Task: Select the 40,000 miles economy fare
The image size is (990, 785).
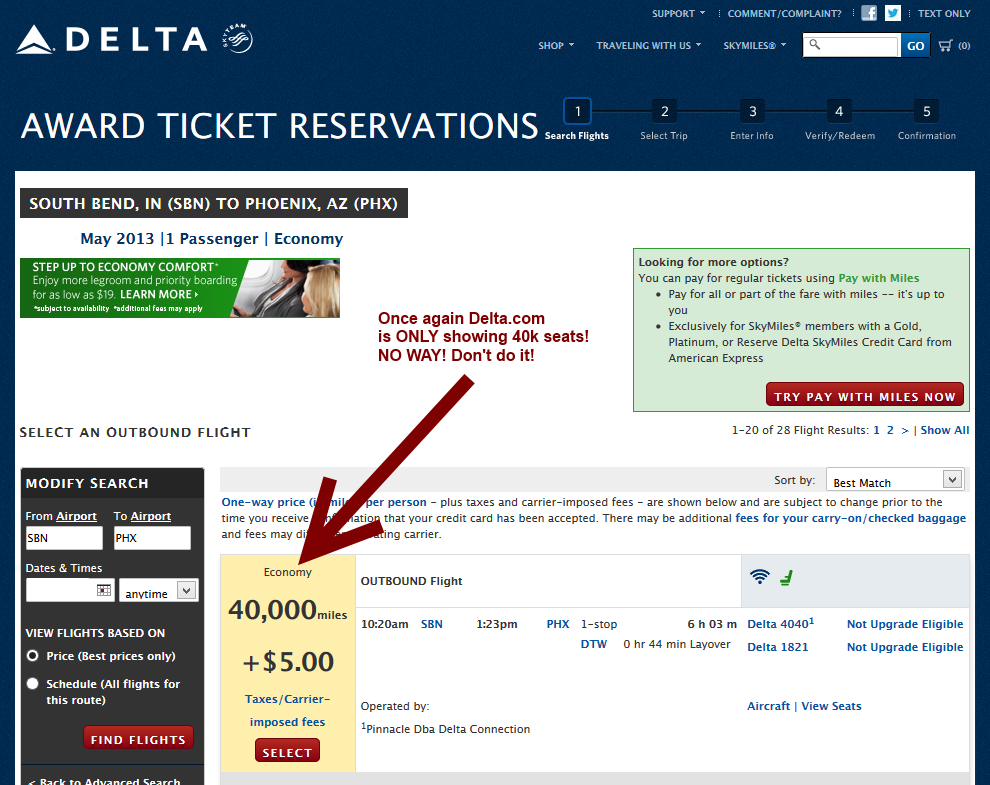Action: click(287, 752)
